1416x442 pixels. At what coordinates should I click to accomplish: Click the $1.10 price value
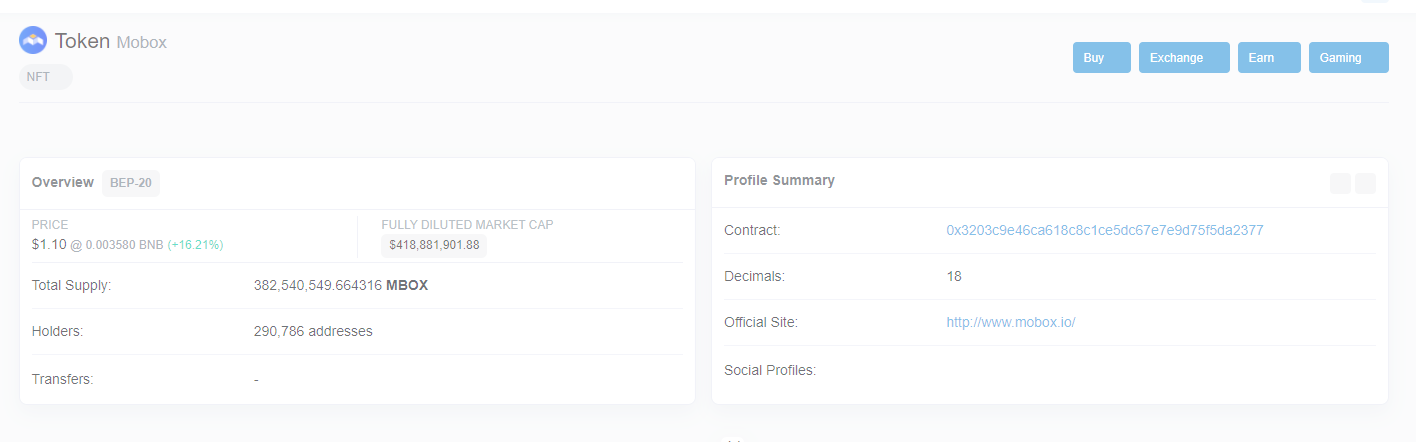[48, 244]
